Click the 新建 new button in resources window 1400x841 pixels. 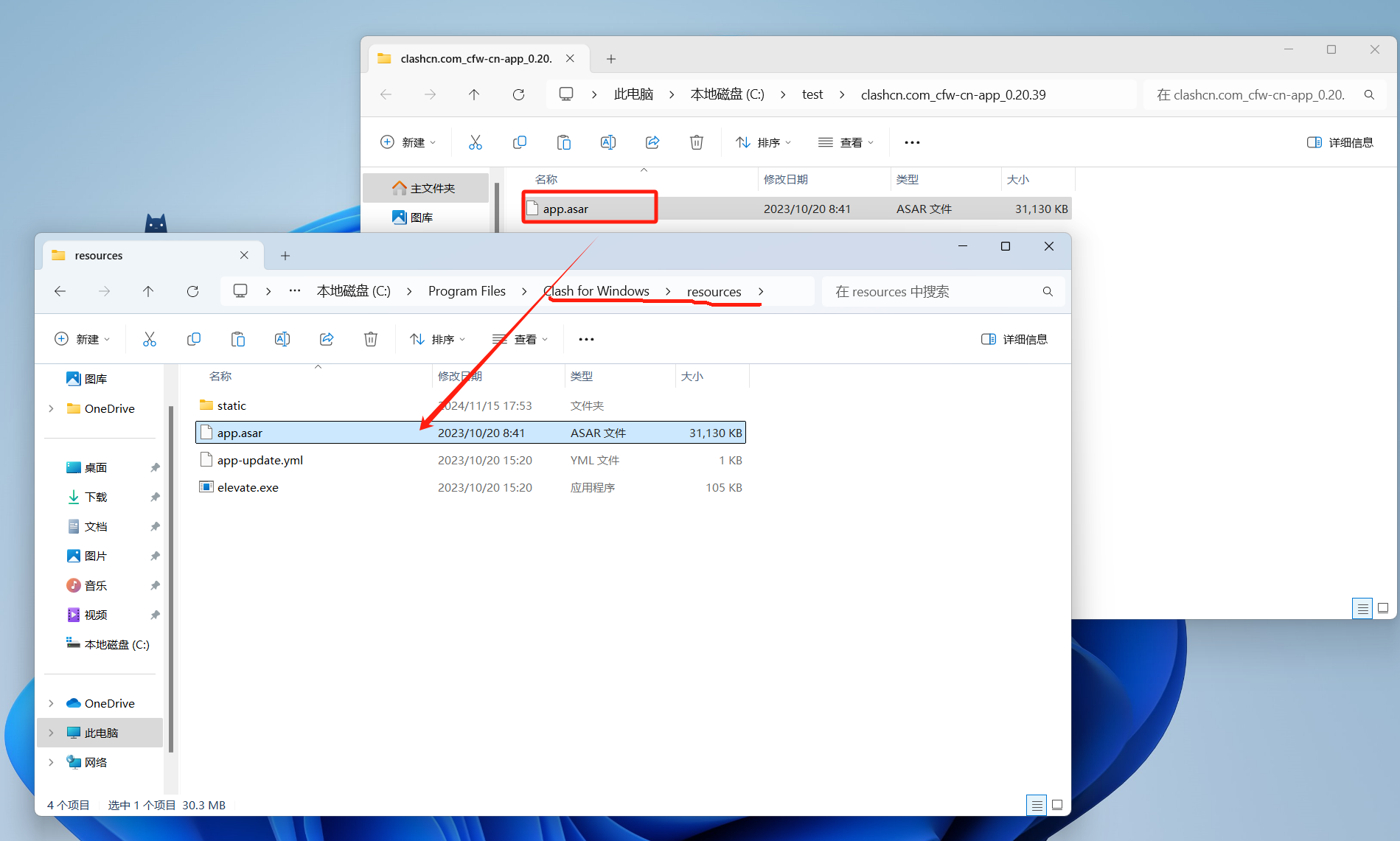pyautogui.click(x=83, y=339)
